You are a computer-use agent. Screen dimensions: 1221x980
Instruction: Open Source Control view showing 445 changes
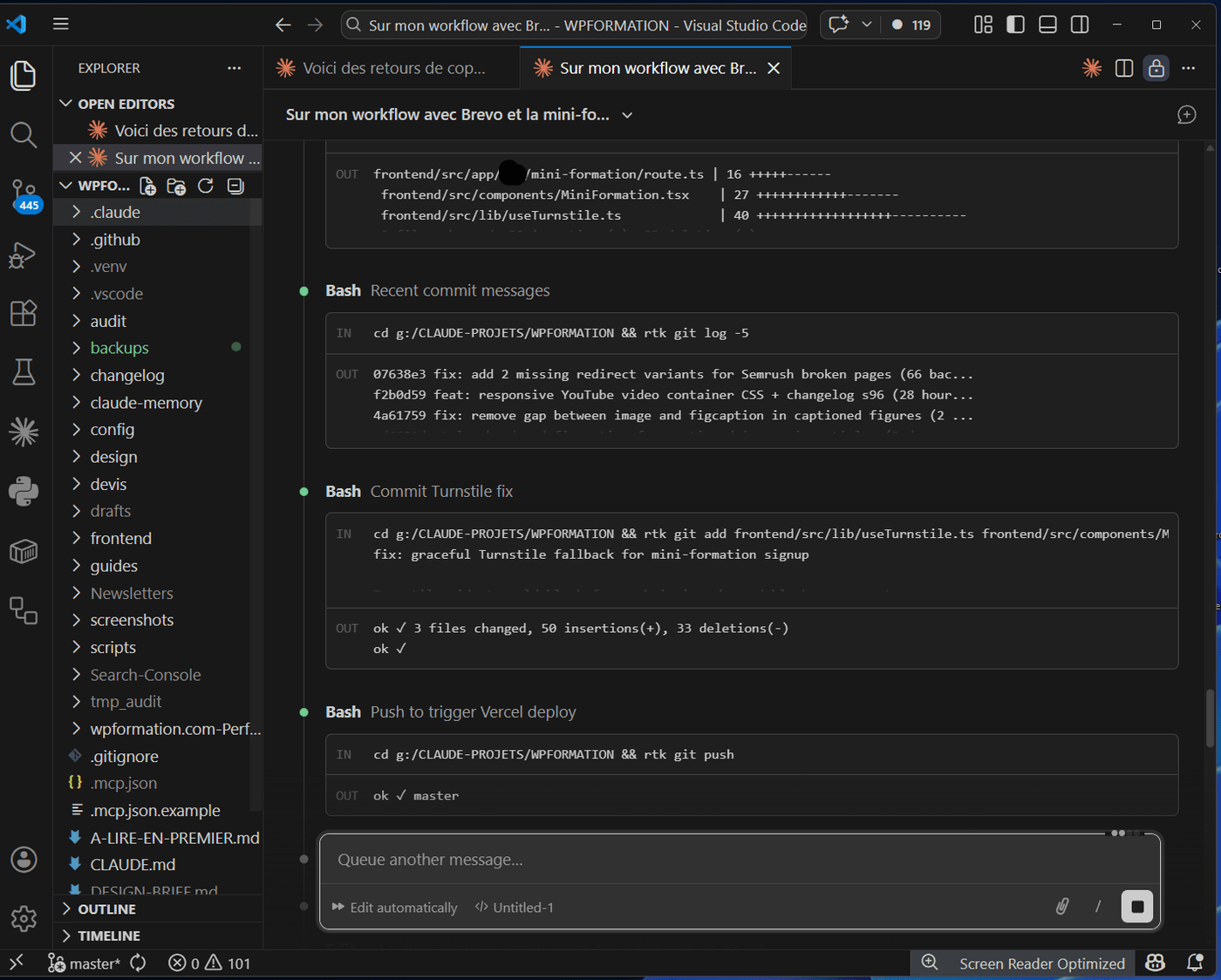(24, 196)
